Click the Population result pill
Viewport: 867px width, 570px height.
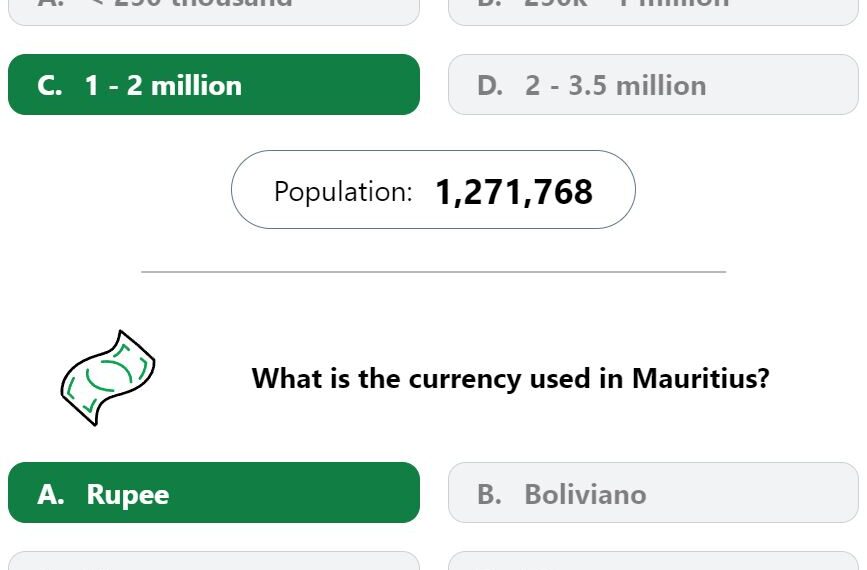click(x=433, y=190)
